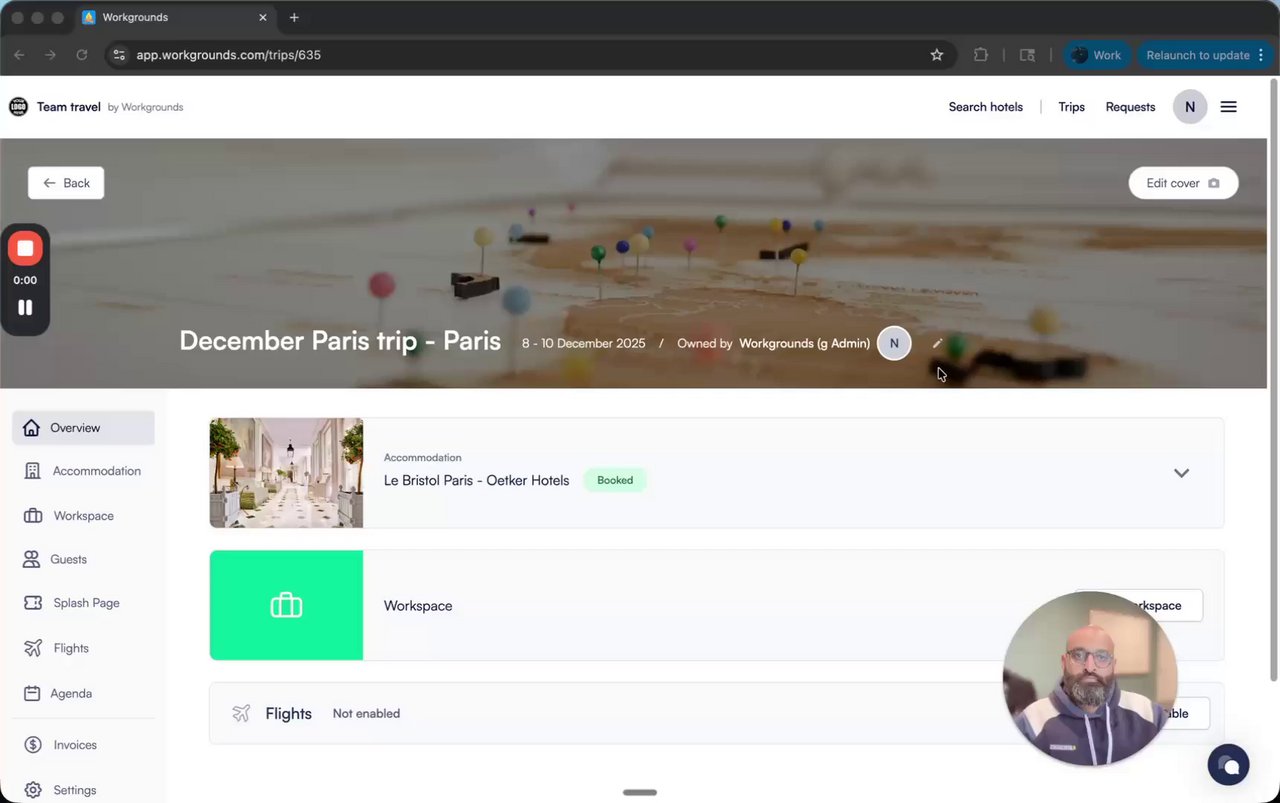
Task: Close the Workgrounds browser tab
Action: tap(263, 17)
